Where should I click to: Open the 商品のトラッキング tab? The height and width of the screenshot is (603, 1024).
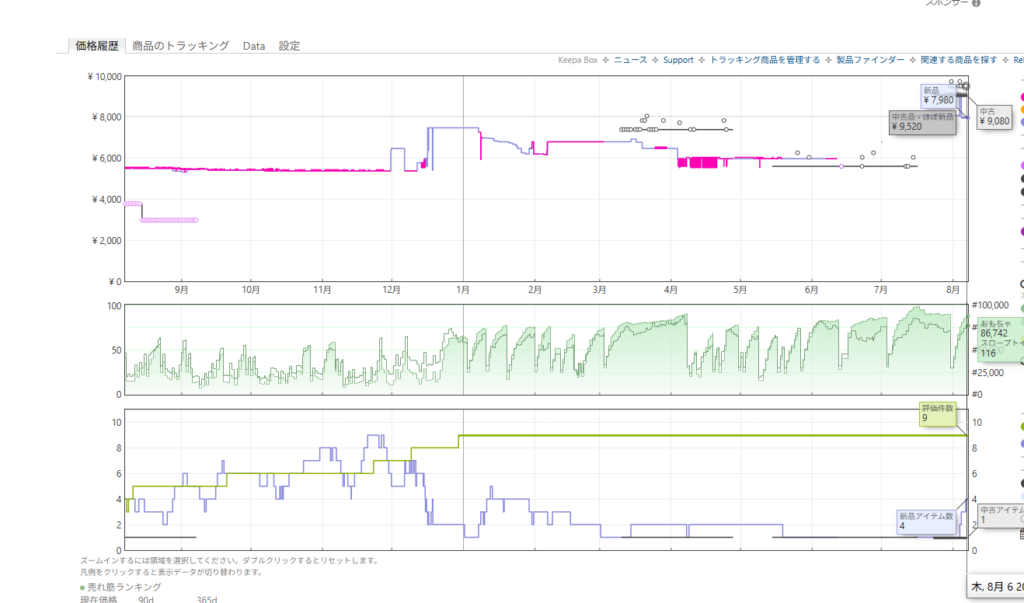tap(180, 46)
